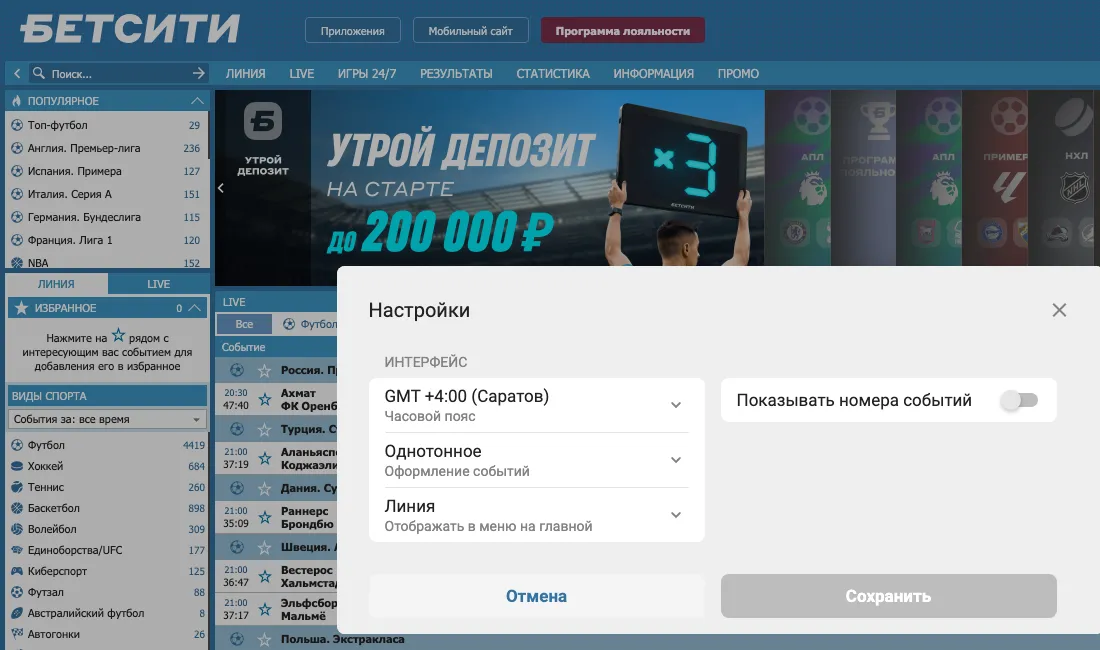Click the banner previous arrow
The height and width of the screenshot is (650, 1100).
tap(221, 188)
